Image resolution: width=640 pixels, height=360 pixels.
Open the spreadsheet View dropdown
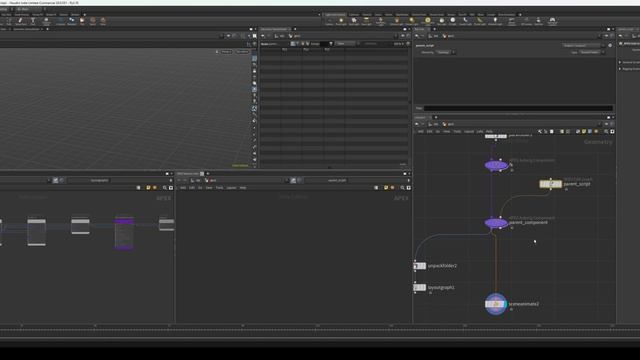346,44
